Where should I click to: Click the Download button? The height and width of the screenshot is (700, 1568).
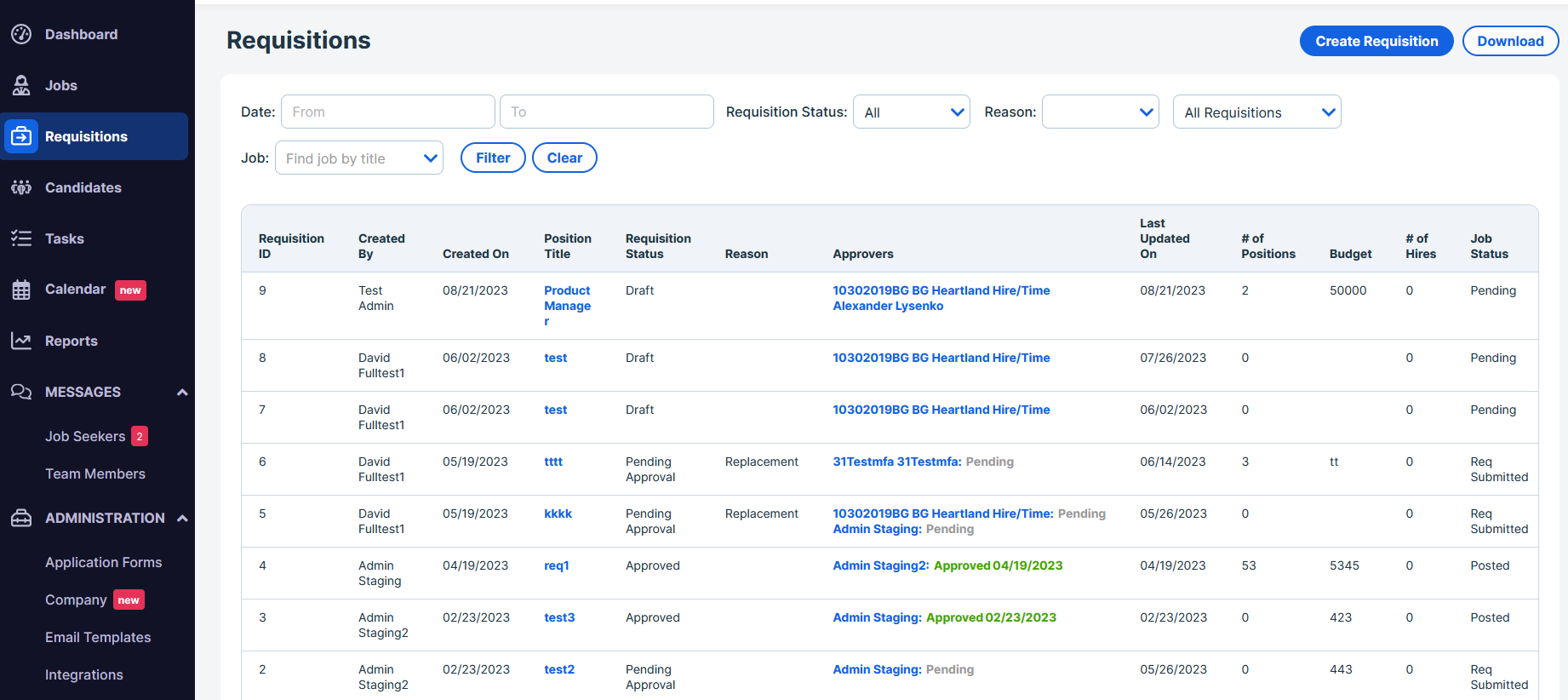click(x=1510, y=41)
